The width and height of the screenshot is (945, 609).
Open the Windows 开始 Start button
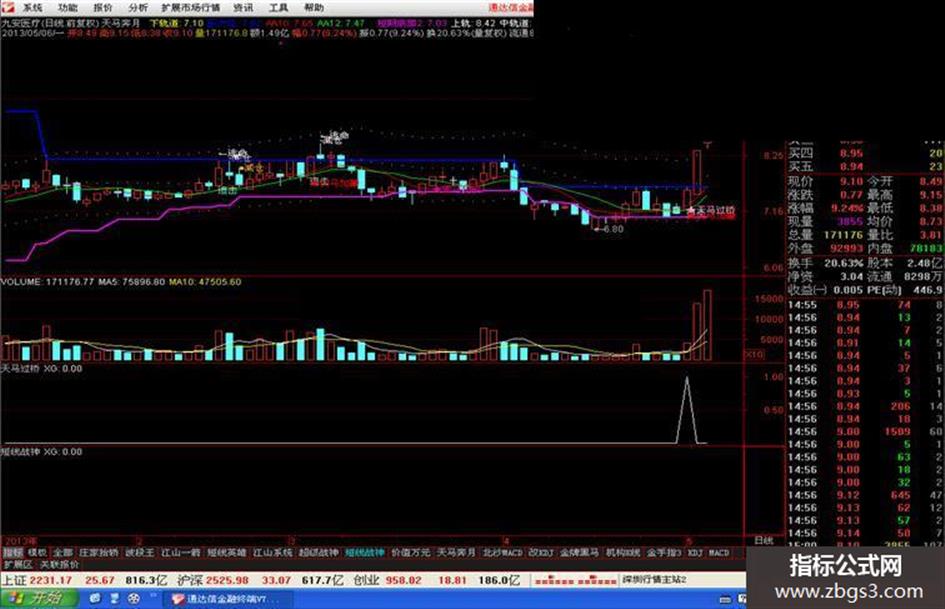(39, 599)
